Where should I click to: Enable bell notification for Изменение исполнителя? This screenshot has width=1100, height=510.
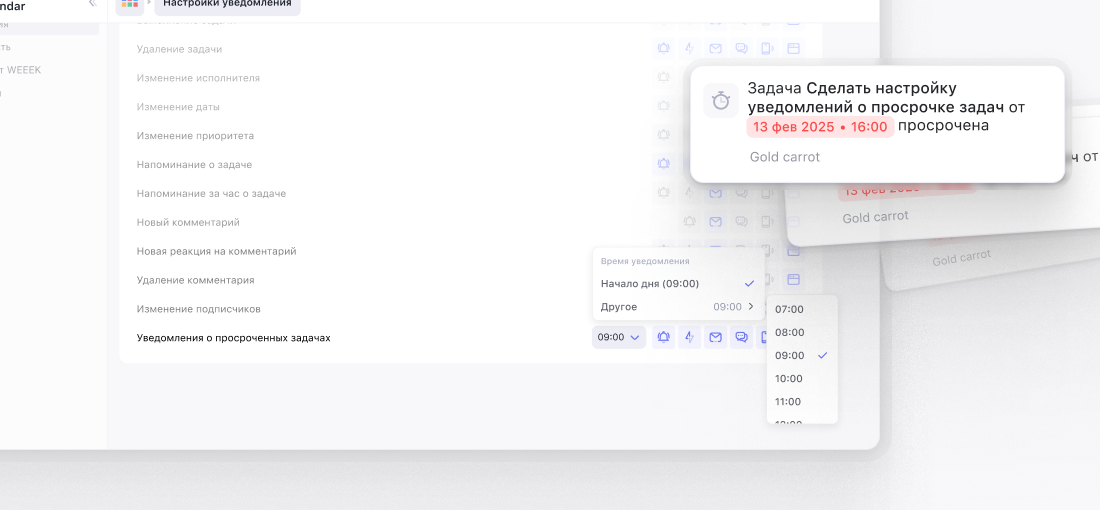[664, 77]
